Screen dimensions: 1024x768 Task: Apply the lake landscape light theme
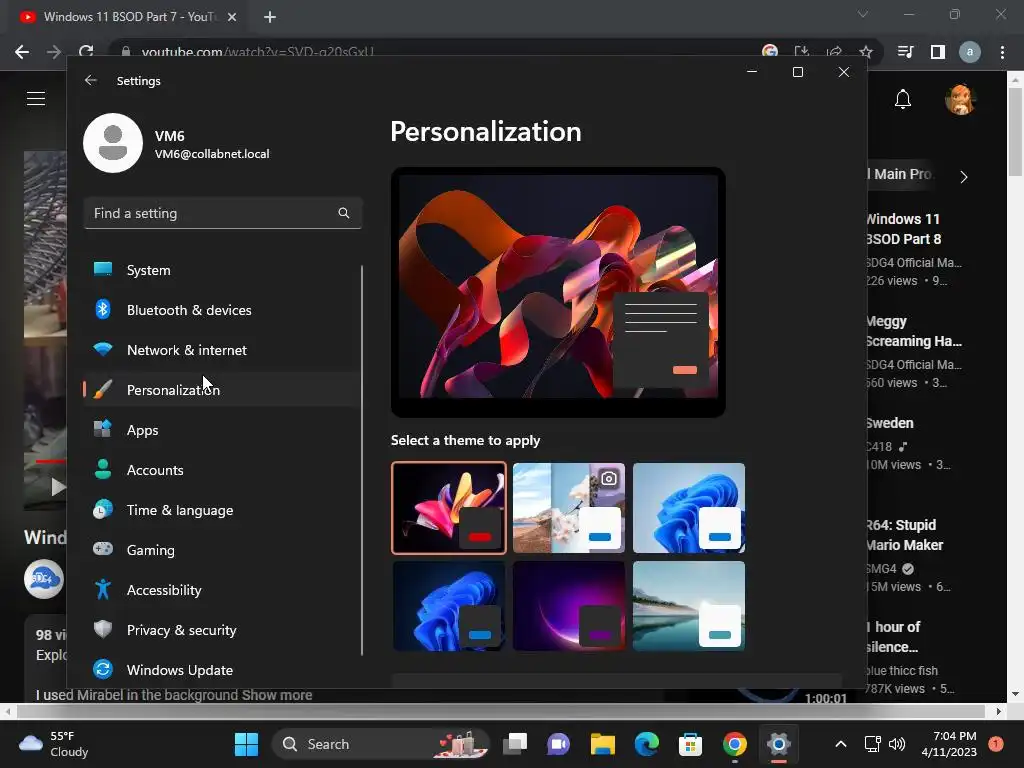689,606
